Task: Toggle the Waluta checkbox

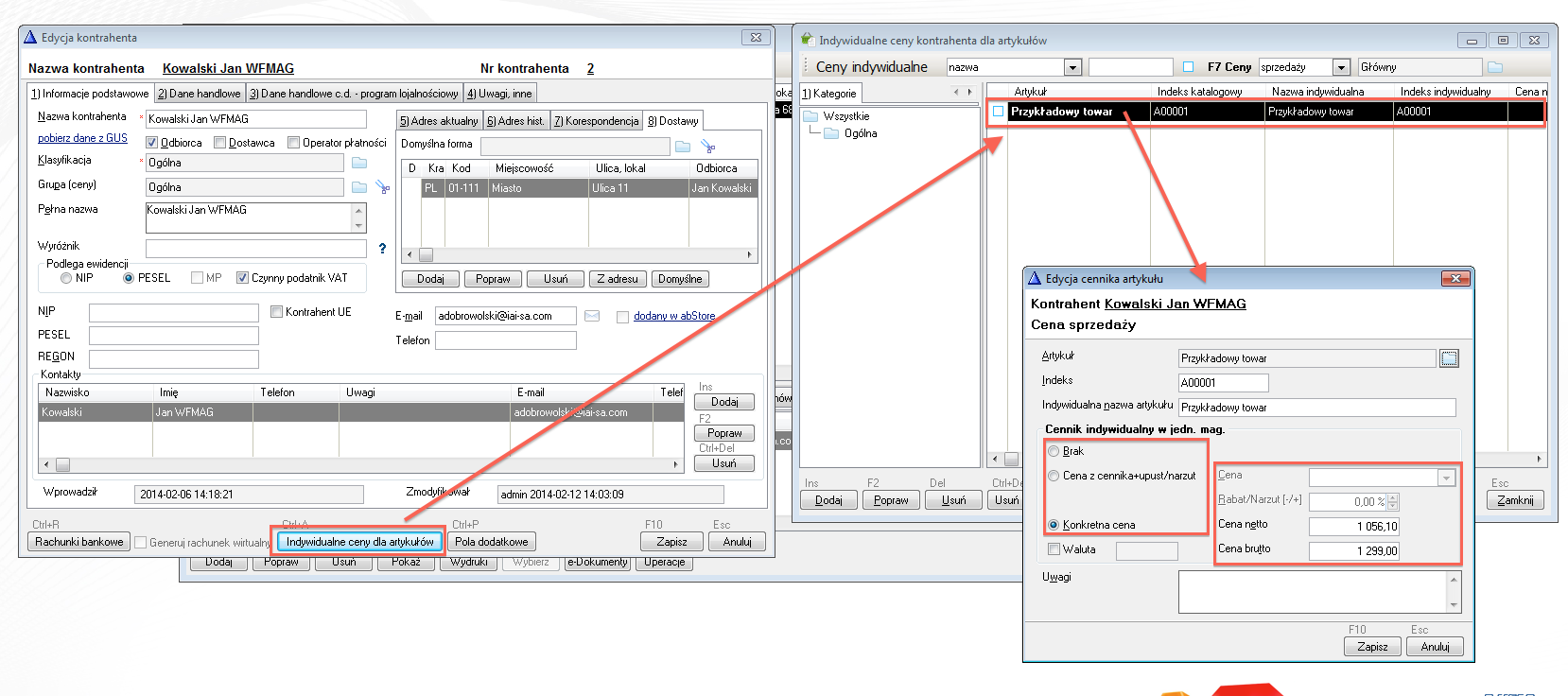Action: pyautogui.click(x=1054, y=549)
